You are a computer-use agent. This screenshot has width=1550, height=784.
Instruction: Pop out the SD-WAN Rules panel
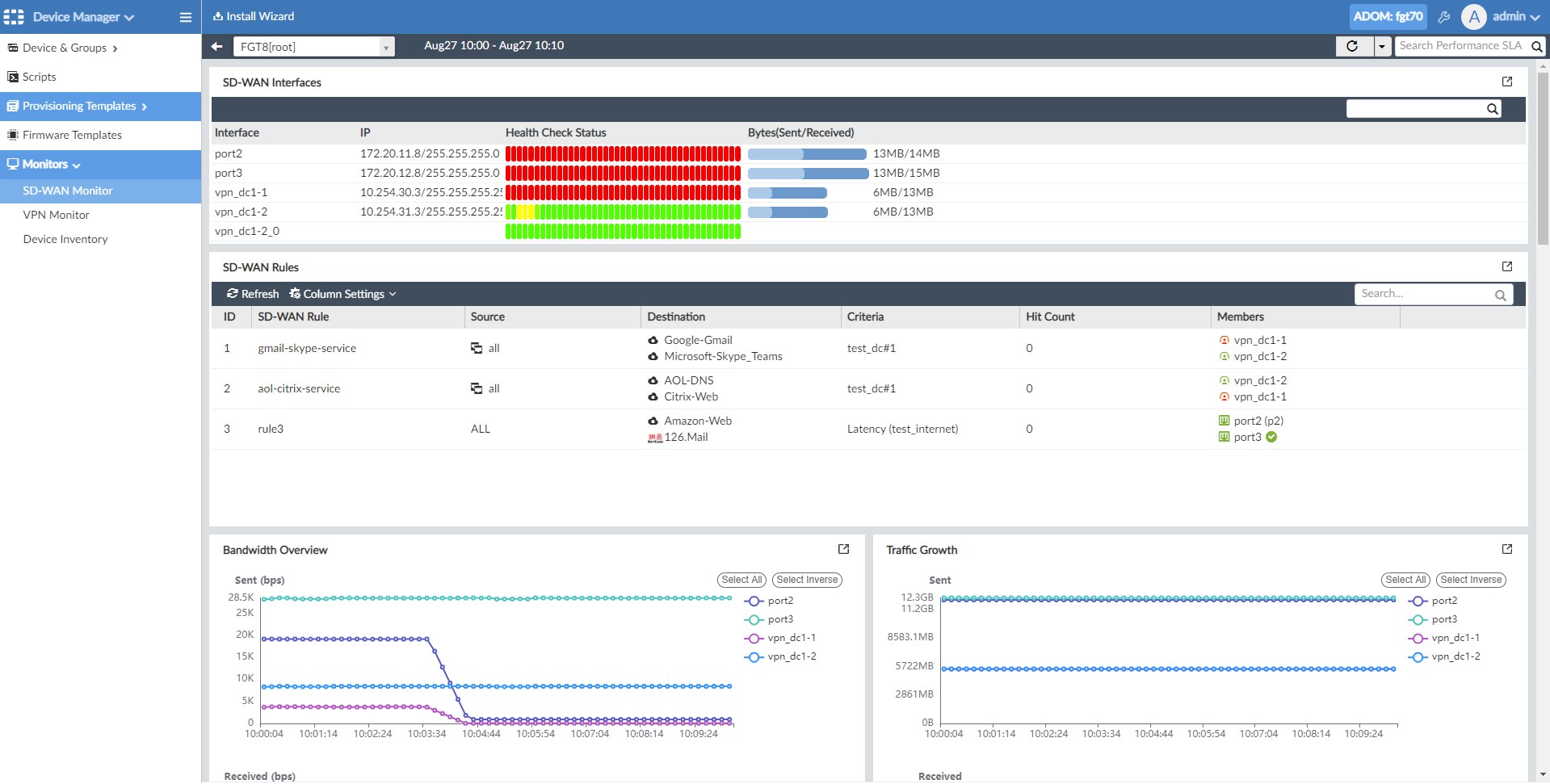click(x=1506, y=266)
